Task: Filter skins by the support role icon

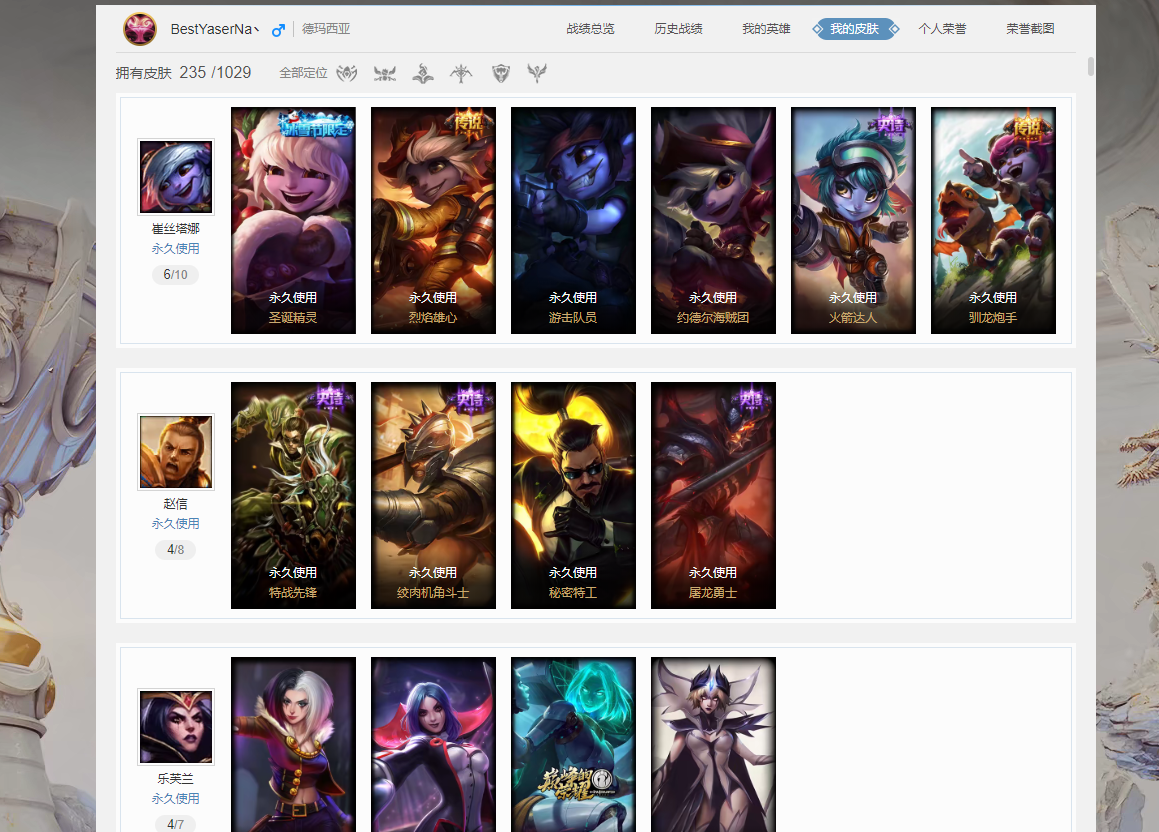Action: point(537,73)
